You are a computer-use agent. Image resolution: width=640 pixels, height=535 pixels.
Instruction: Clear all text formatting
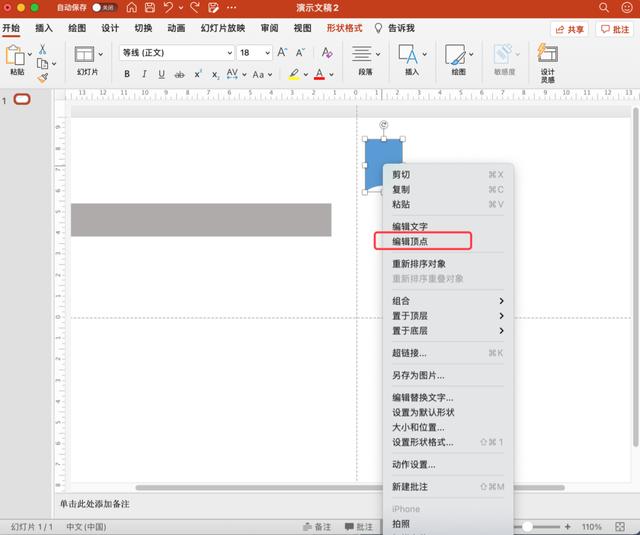(327, 52)
